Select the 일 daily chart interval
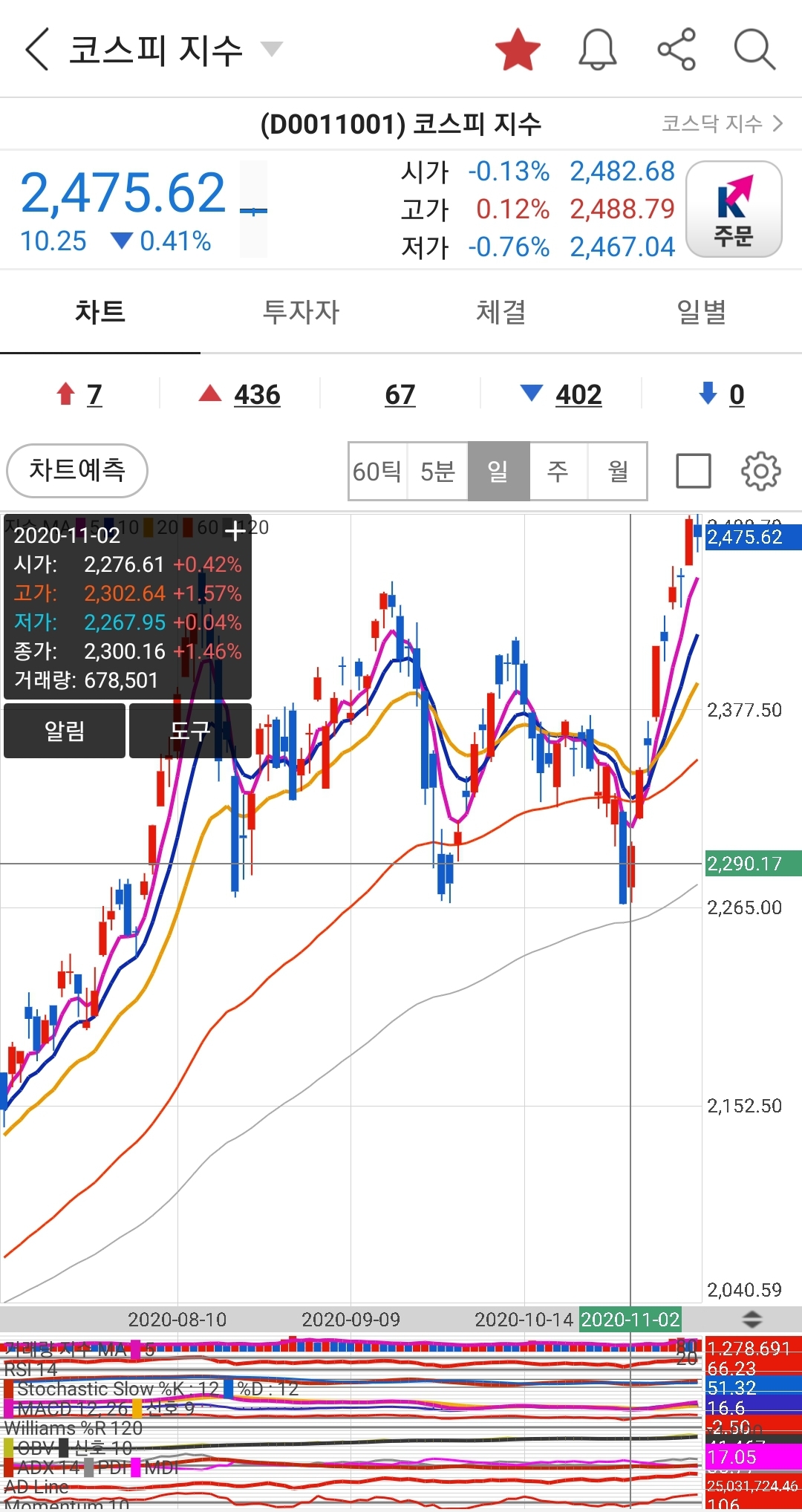802x1512 pixels. 498,471
